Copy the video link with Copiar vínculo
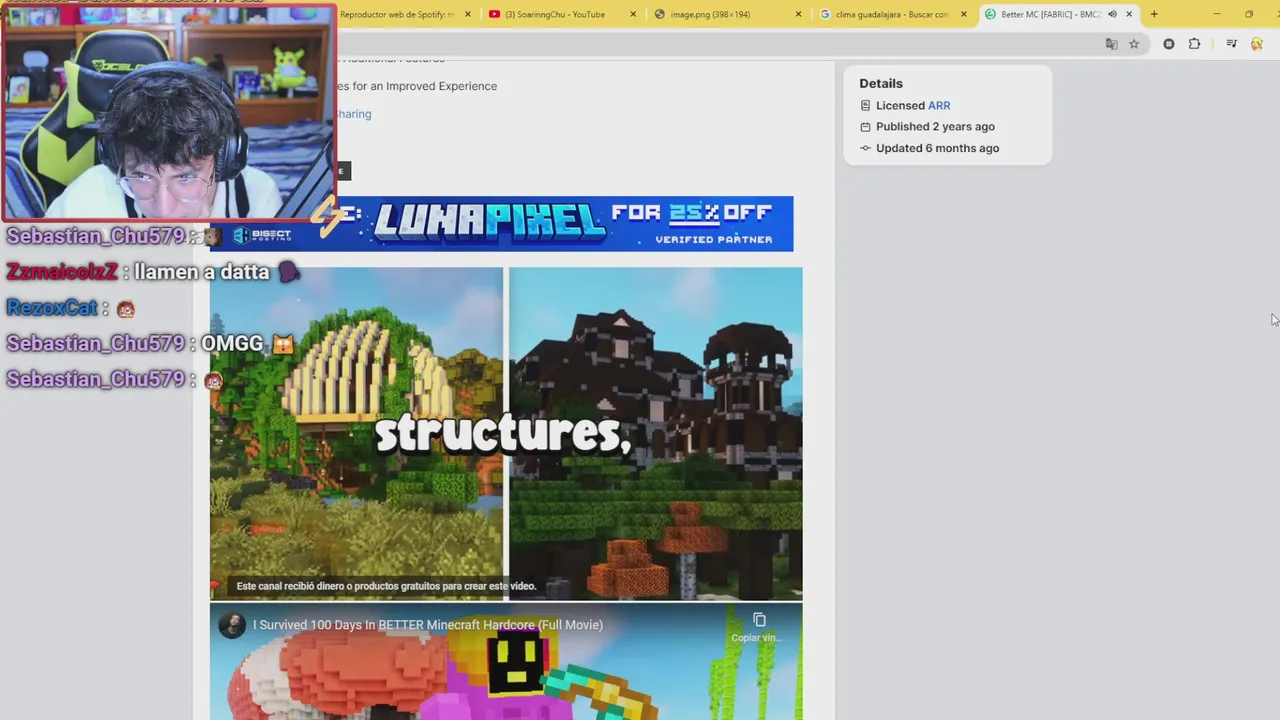Viewport: 1280px width, 720px height. (x=758, y=627)
